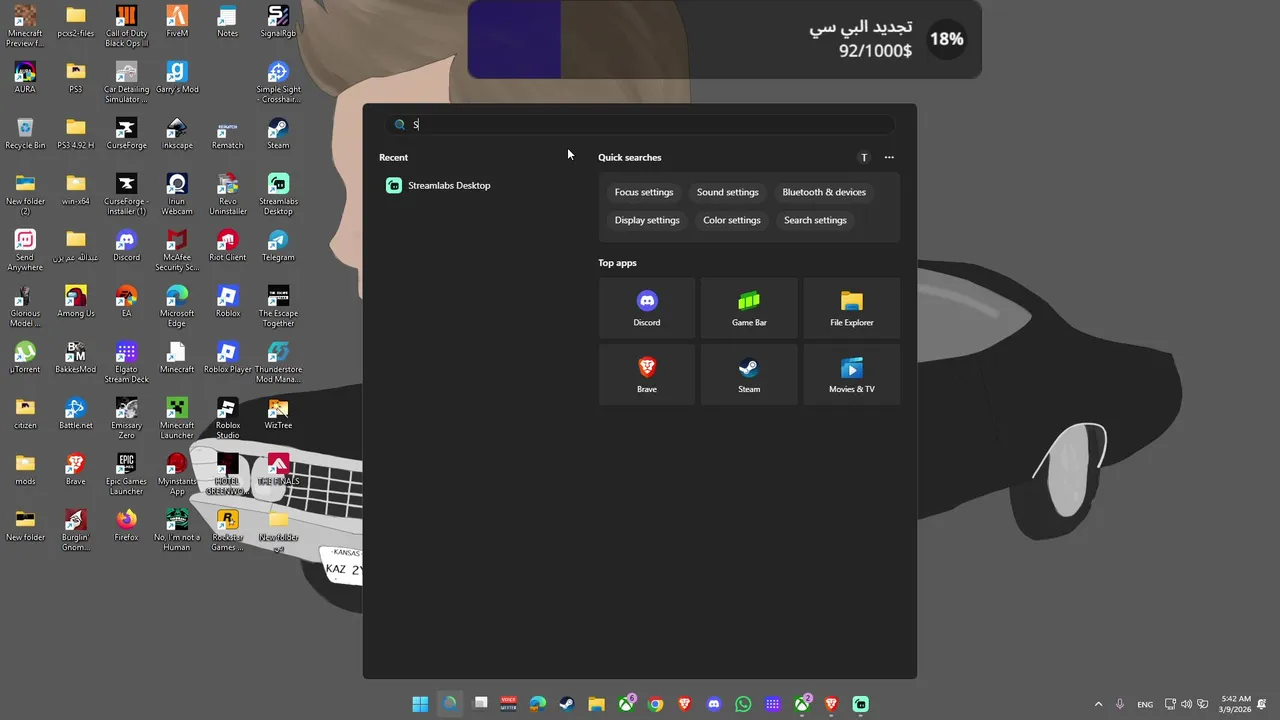Click the Windows Start button on the taskbar
This screenshot has width=1280, height=720.
(x=421, y=704)
